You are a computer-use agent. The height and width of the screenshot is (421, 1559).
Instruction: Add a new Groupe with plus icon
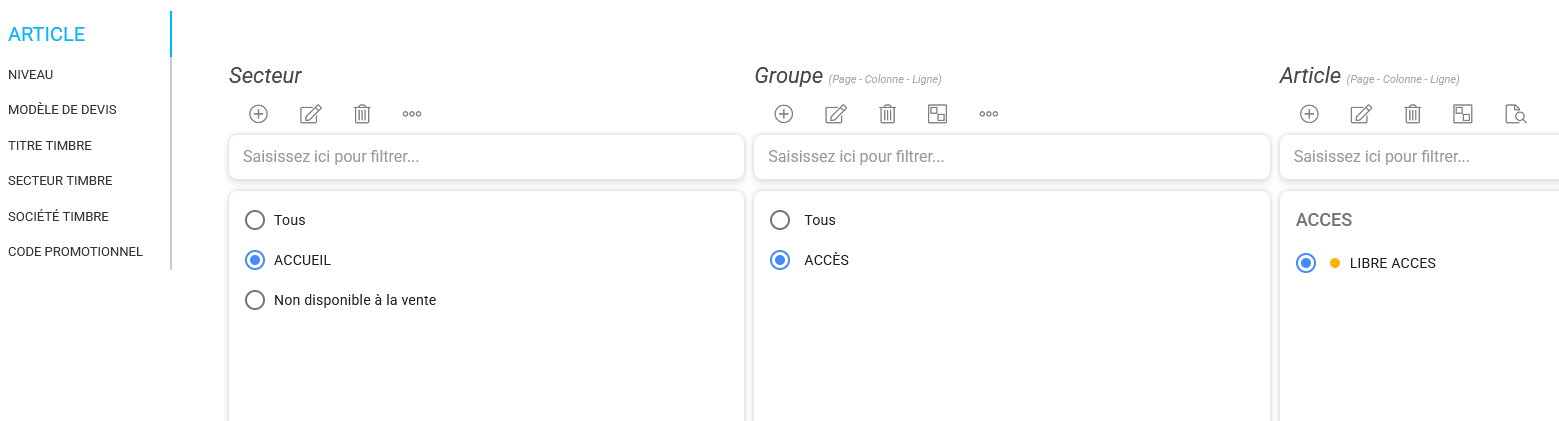coord(784,114)
